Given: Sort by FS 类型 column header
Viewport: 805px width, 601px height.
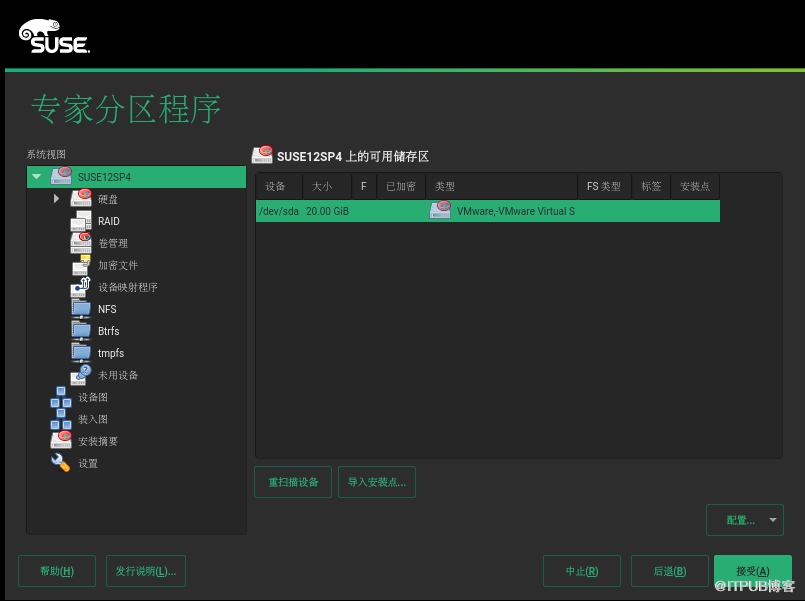Looking at the screenshot, I should [605, 186].
